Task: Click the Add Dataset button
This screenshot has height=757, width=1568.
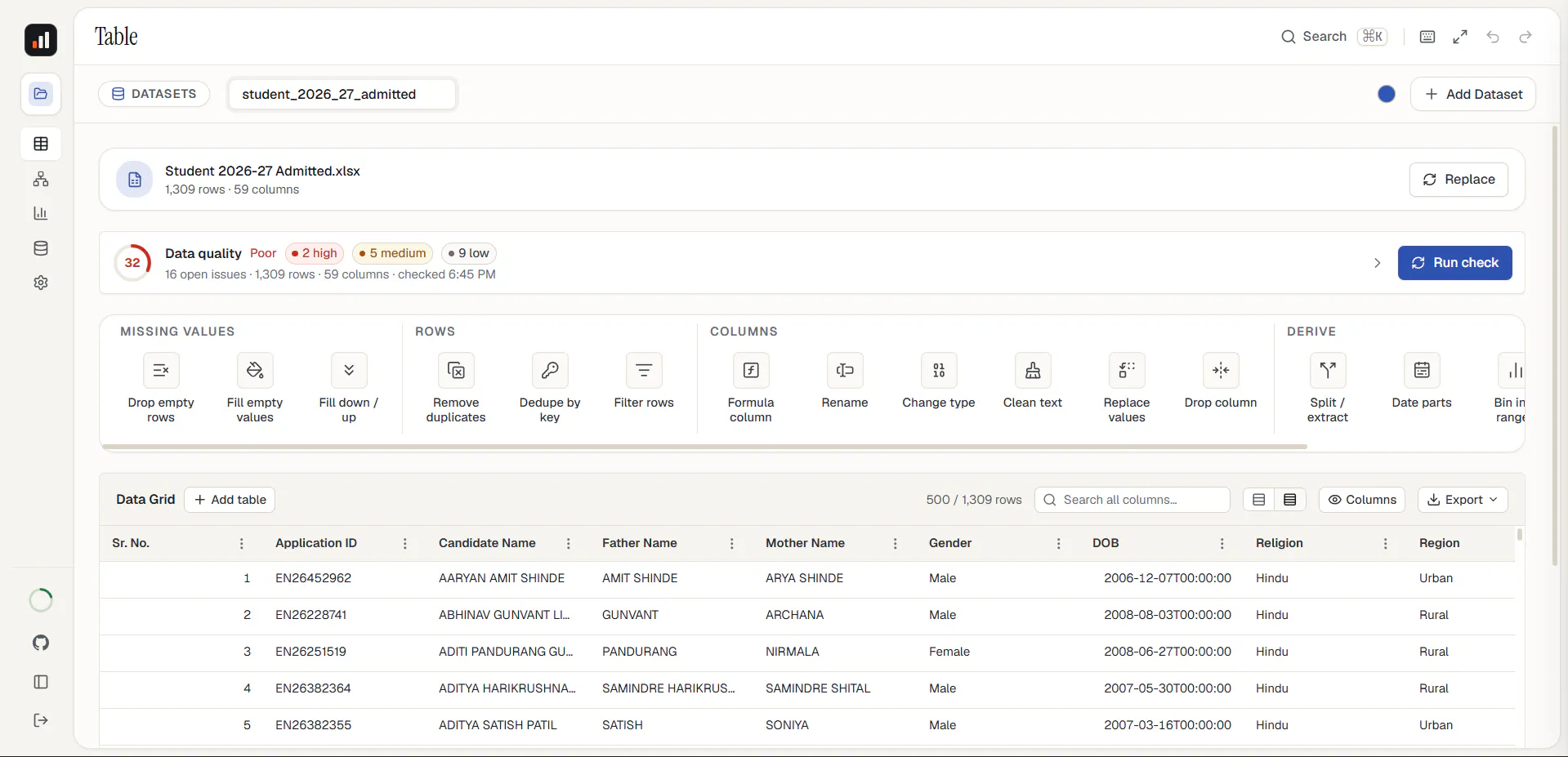Action: (x=1473, y=94)
